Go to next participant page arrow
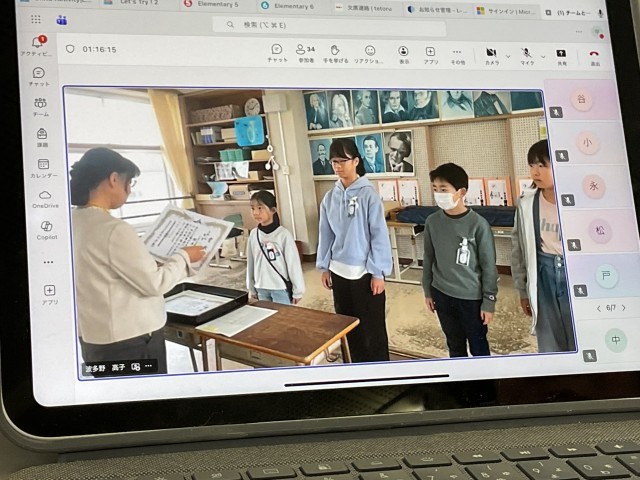The image size is (640, 480). (626, 308)
